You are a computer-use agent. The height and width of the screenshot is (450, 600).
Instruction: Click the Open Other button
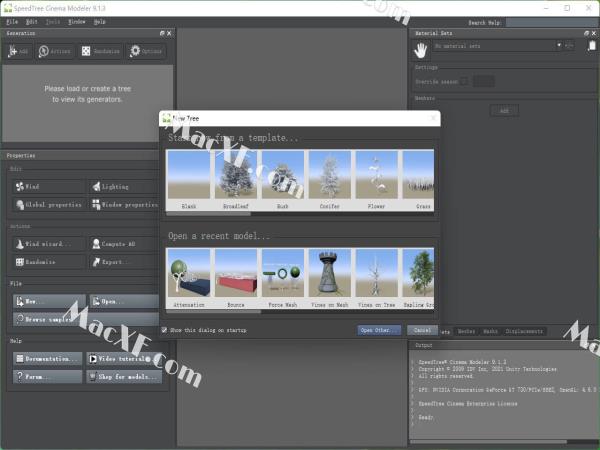pyautogui.click(x=379, y=330)
